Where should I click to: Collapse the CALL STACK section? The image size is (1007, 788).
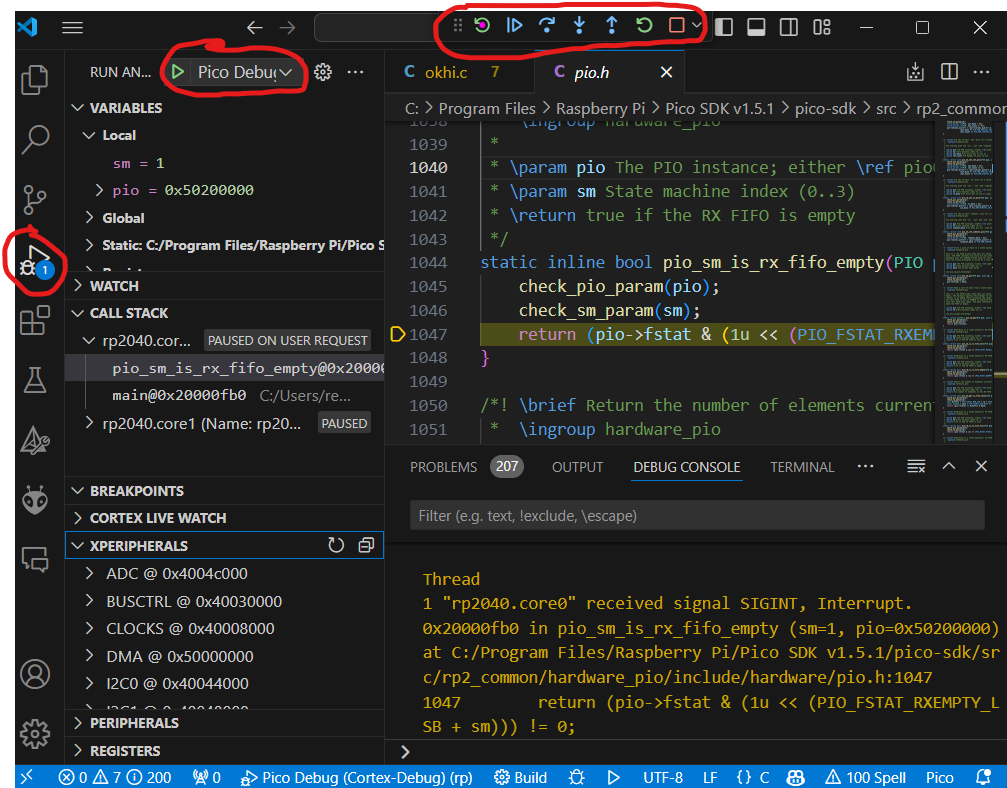pyautogui.click(x=78, y=313)
